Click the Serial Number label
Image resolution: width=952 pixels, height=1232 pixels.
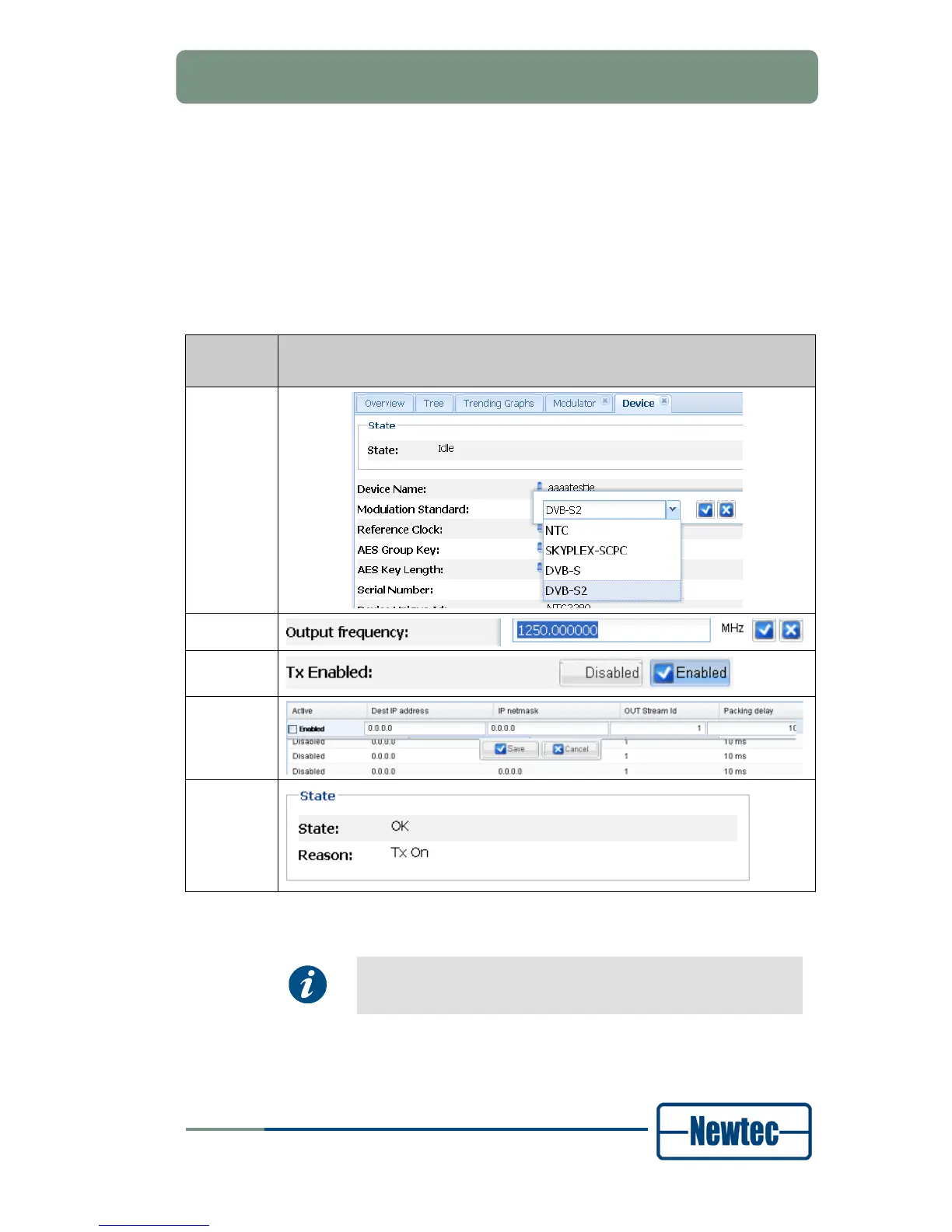click(x=395, y=590)
